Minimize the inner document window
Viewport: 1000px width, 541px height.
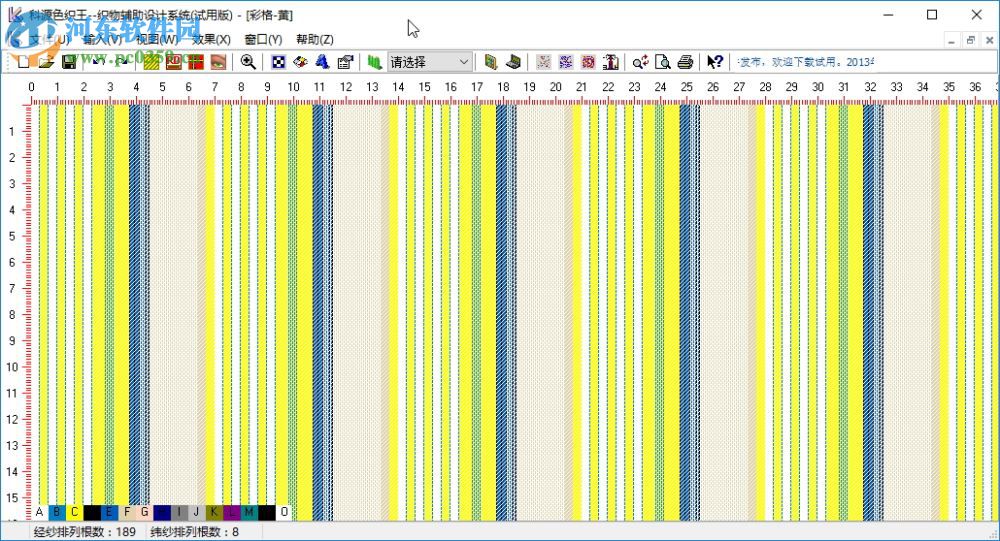pos(952,40)
